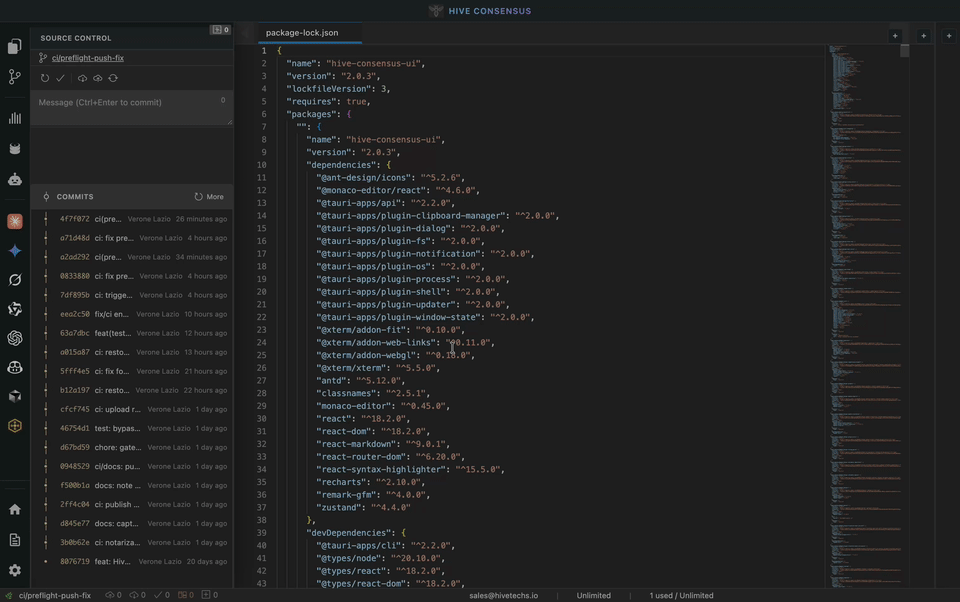Viewport: 960px width, 602px height.
Task: Click the commit checkmark icon
Action: coord(60,78)
